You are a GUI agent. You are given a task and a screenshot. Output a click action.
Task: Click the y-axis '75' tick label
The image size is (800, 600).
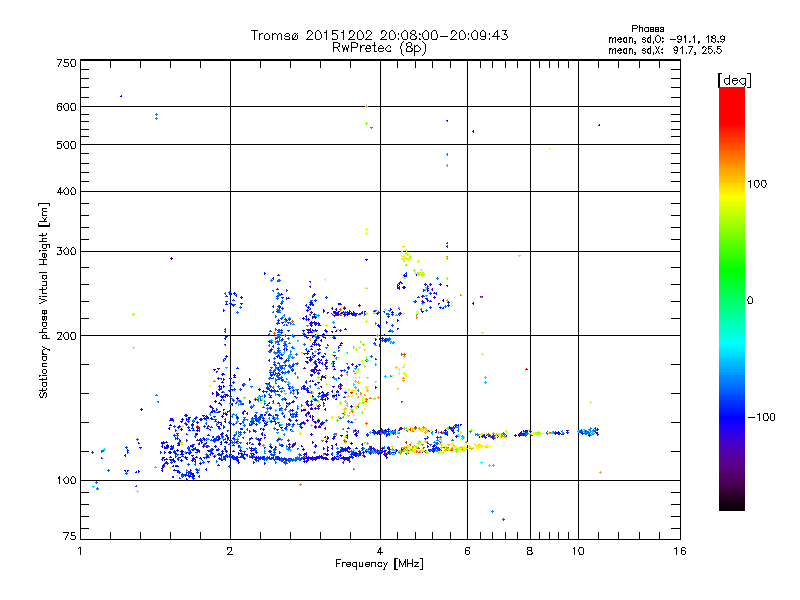pos(70,536)
